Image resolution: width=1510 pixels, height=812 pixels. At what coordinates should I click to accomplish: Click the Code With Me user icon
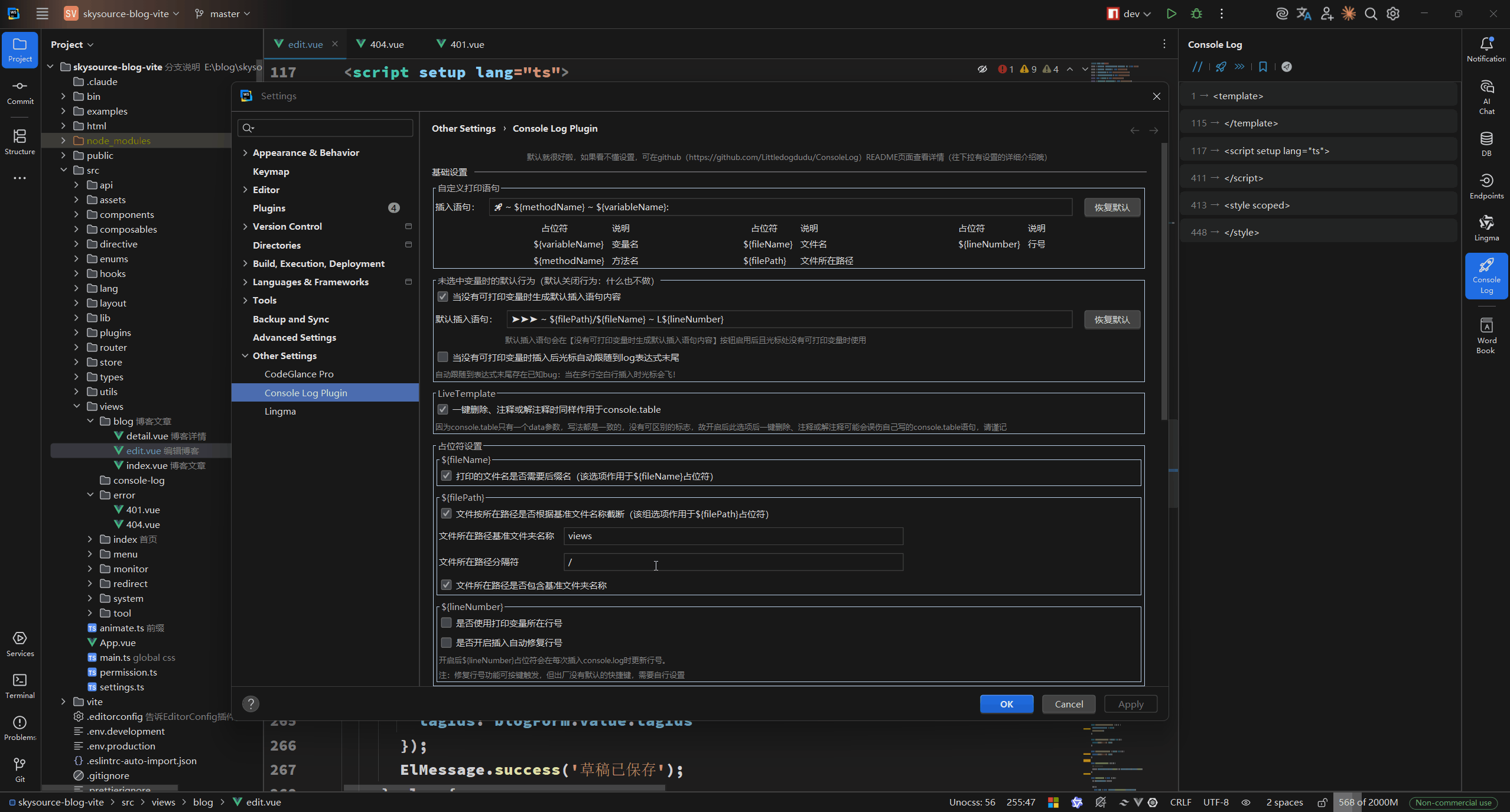pos(1327,14)
